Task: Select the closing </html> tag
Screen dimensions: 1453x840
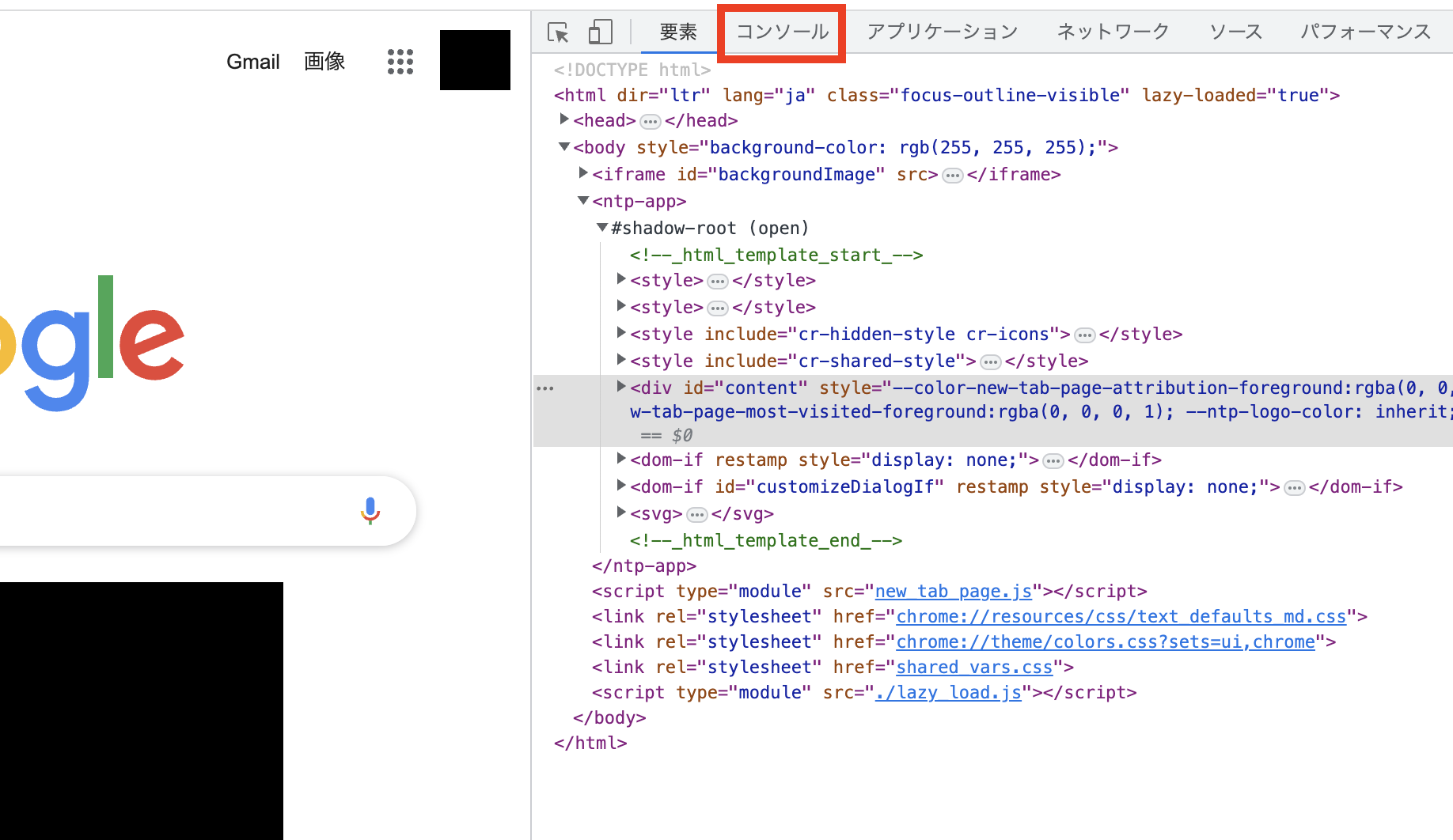Action: pyautogui.click(x=590, y=743)
